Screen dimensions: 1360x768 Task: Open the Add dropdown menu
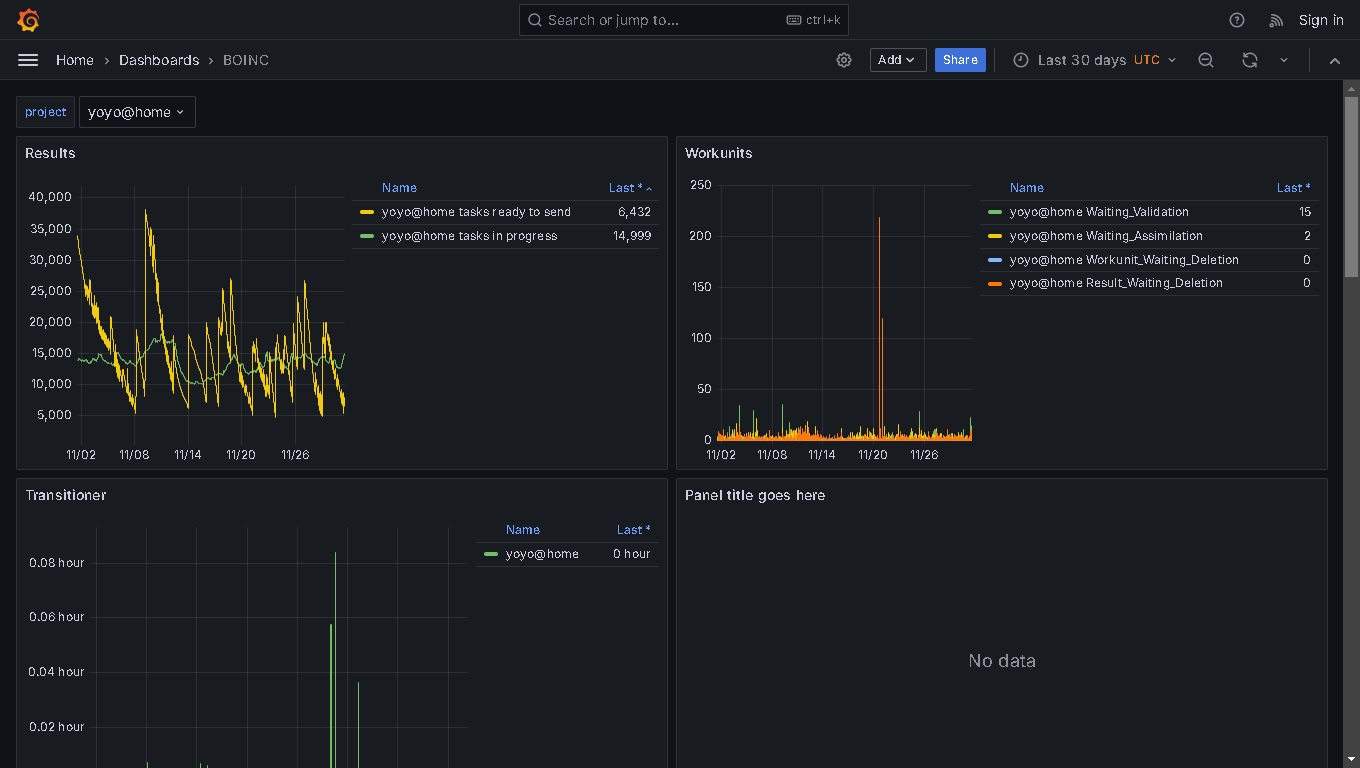tap(897, 60)
